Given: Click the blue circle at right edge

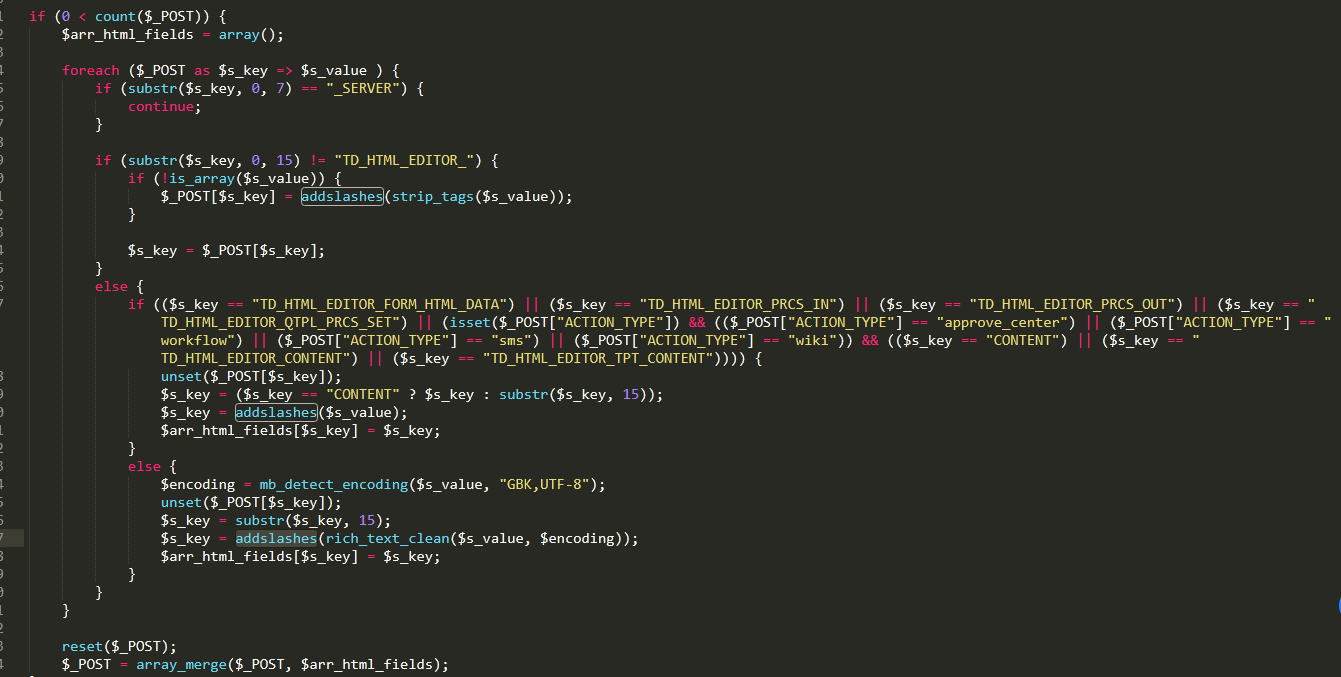Looking at the screenshot, I should (x=1337, y=605).
